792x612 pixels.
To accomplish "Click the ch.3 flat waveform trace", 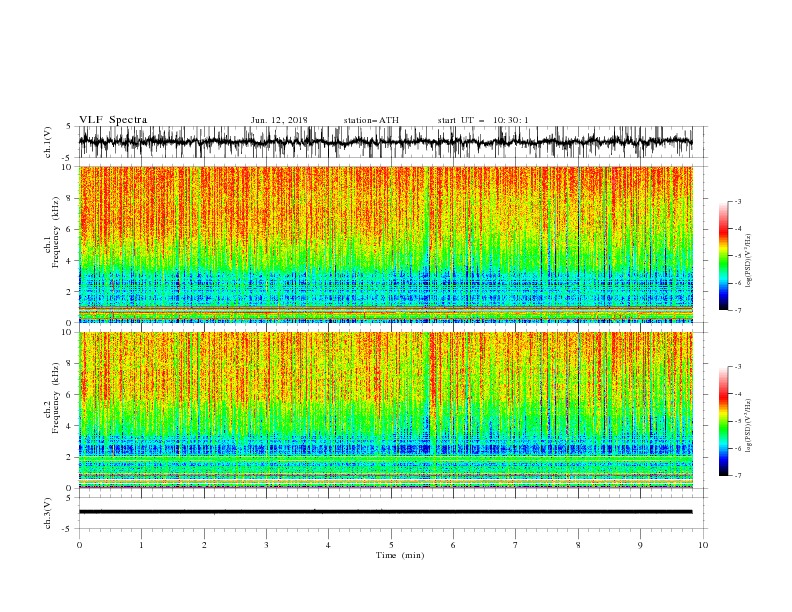I will (385, 512).
